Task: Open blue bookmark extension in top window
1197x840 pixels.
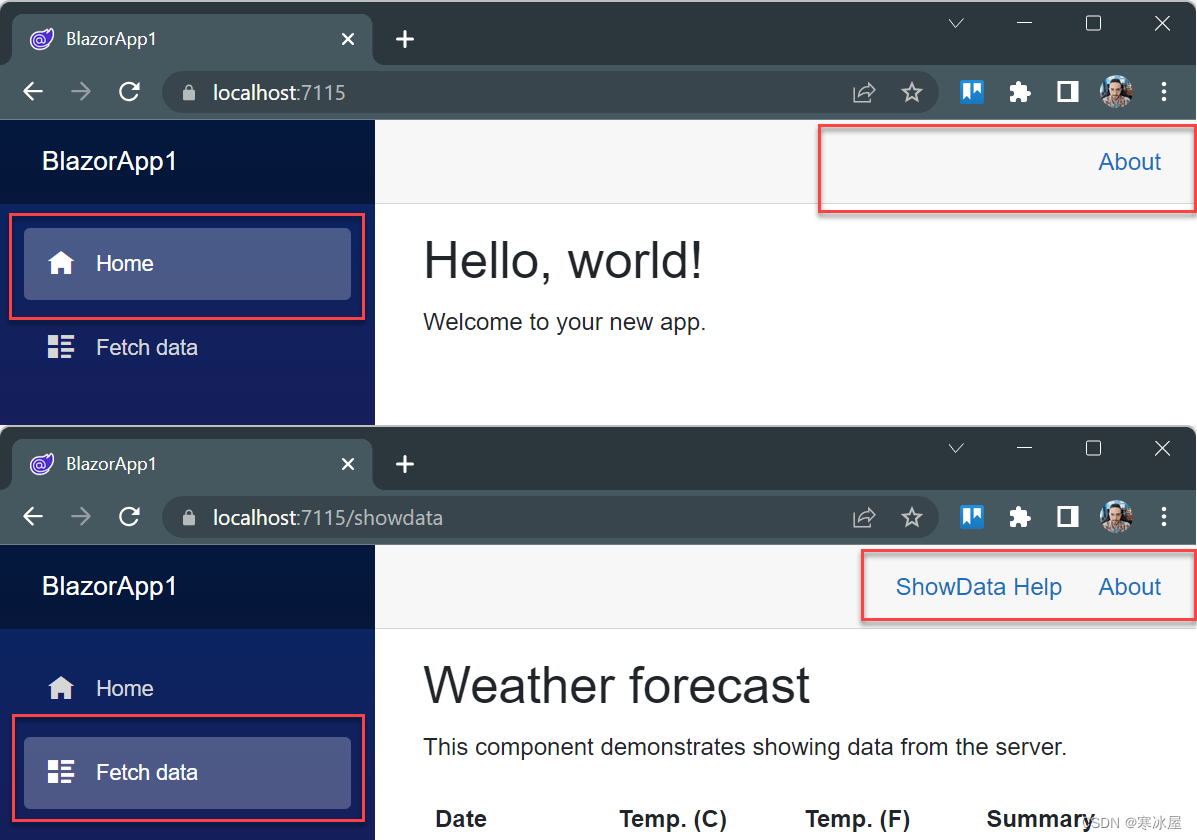Action: click(x=972, y=92)
